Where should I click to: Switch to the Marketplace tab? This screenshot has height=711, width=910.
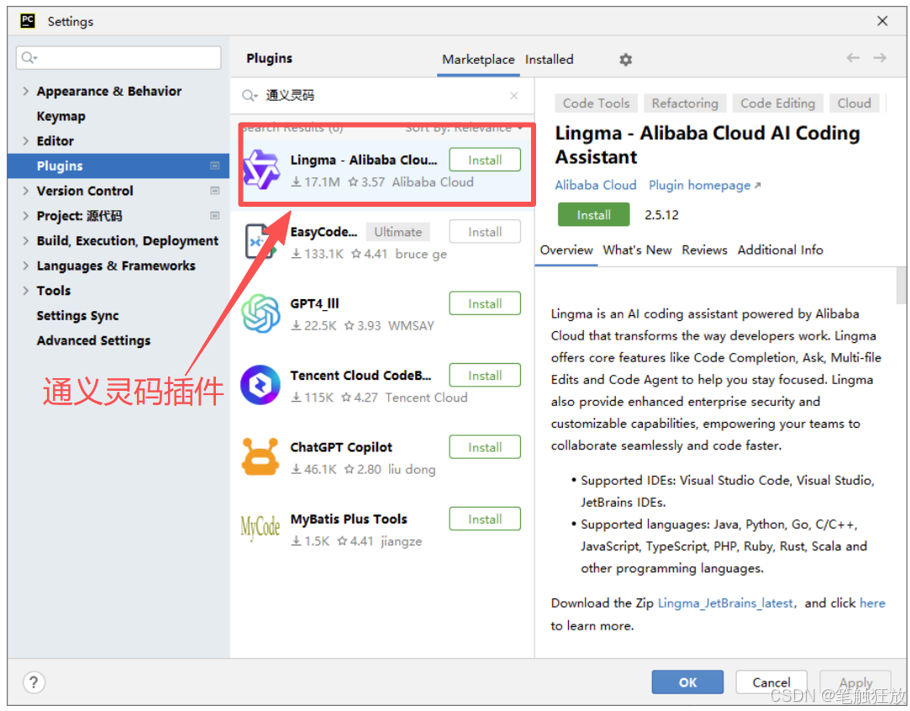[478, 59]
